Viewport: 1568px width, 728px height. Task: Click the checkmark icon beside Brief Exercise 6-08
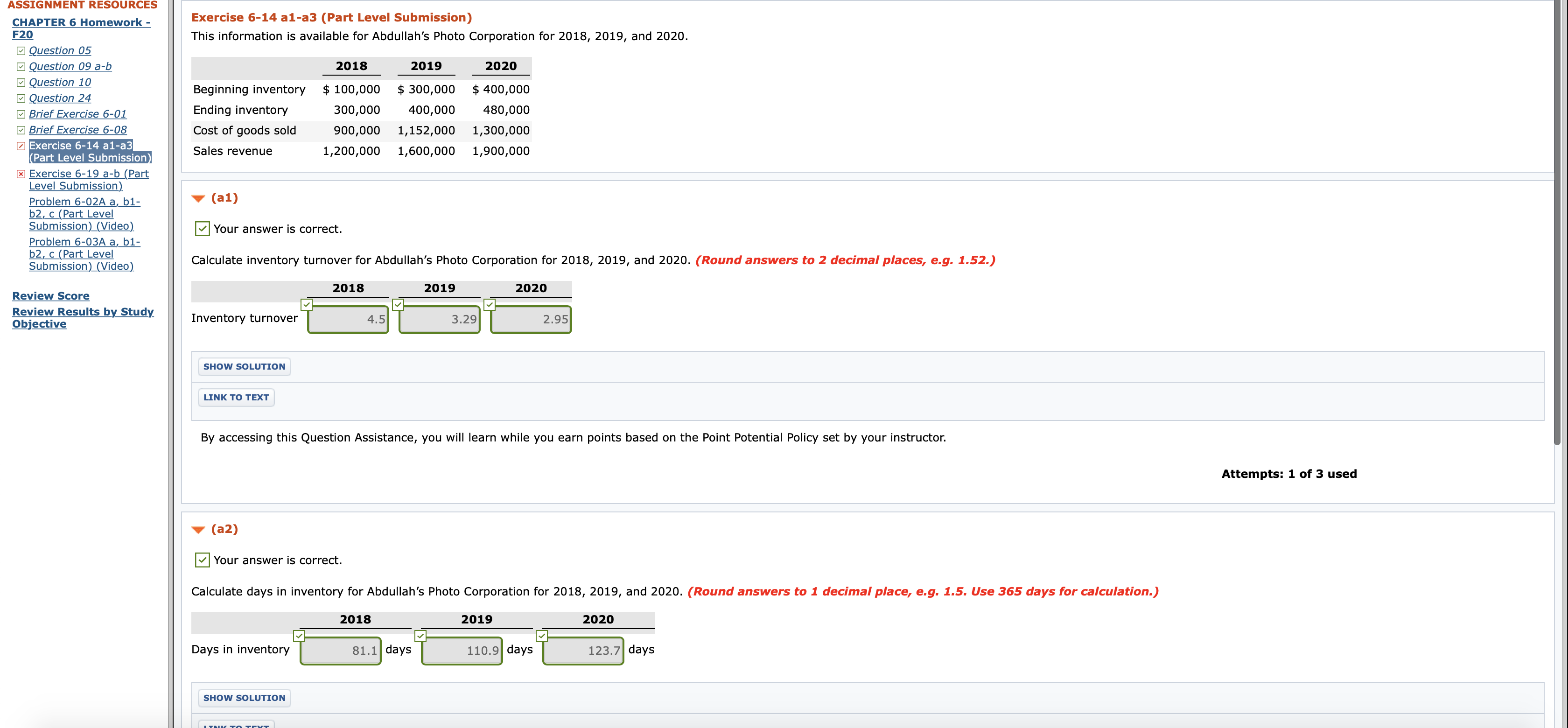click(20, 130)
